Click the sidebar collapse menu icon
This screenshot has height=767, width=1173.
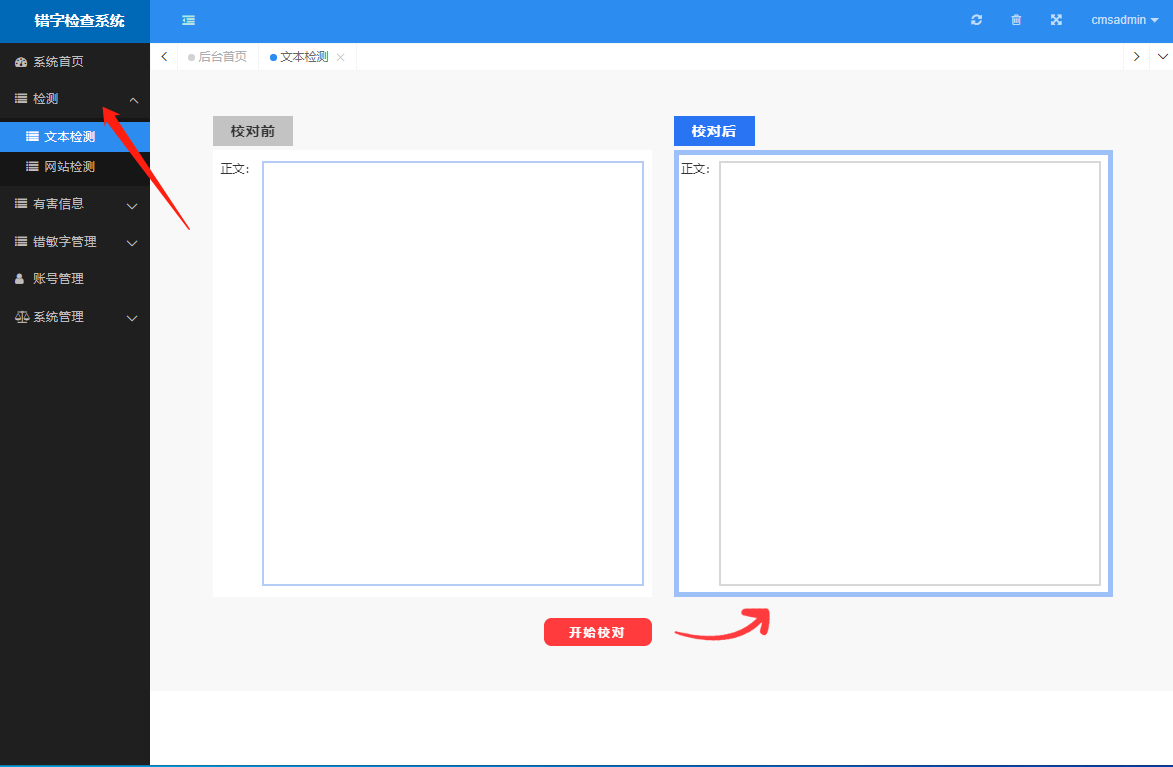189,20
